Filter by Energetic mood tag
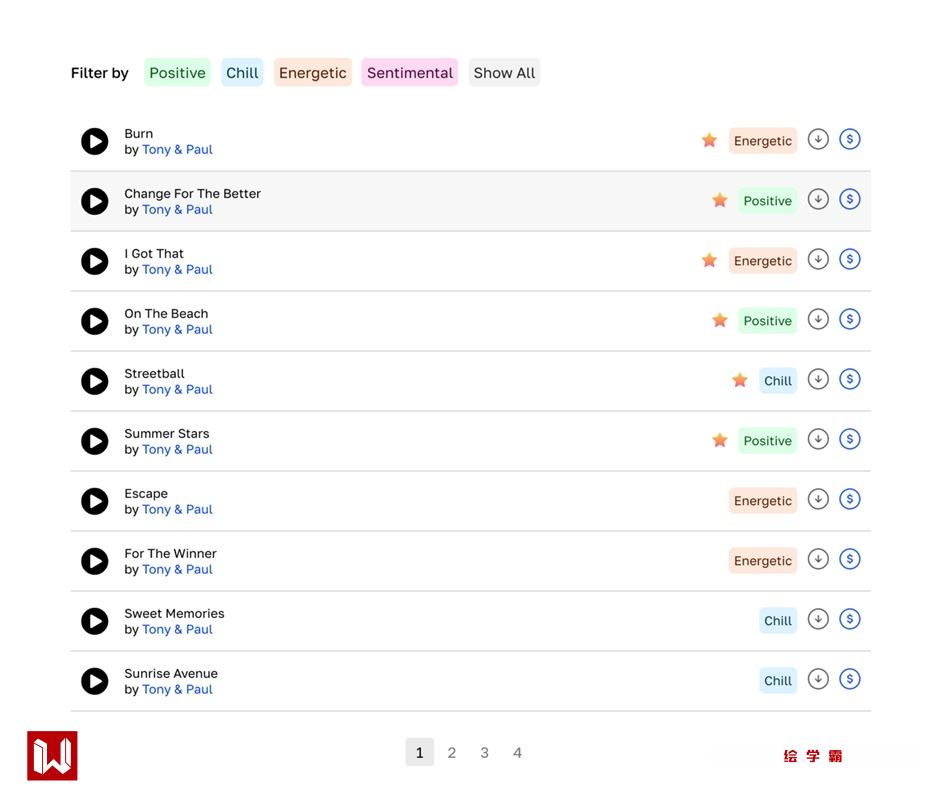The height and width of the screenshot is (800, 948). point(313,73)
